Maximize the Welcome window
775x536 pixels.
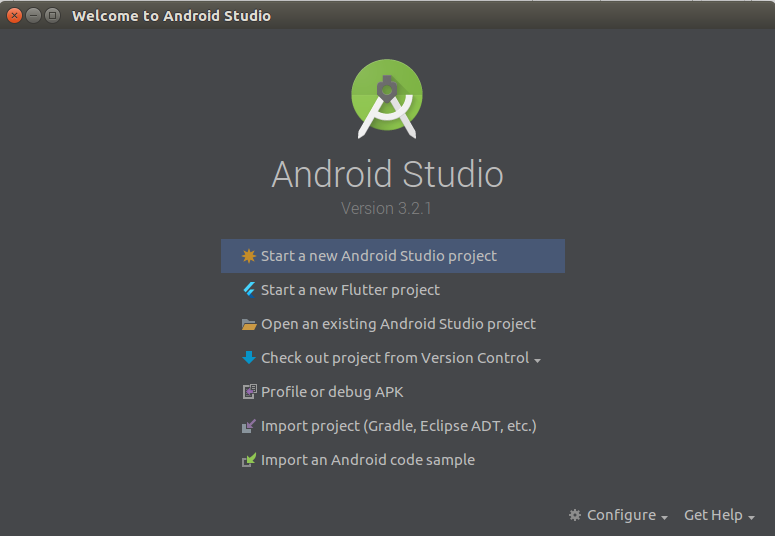click(52, 16)
